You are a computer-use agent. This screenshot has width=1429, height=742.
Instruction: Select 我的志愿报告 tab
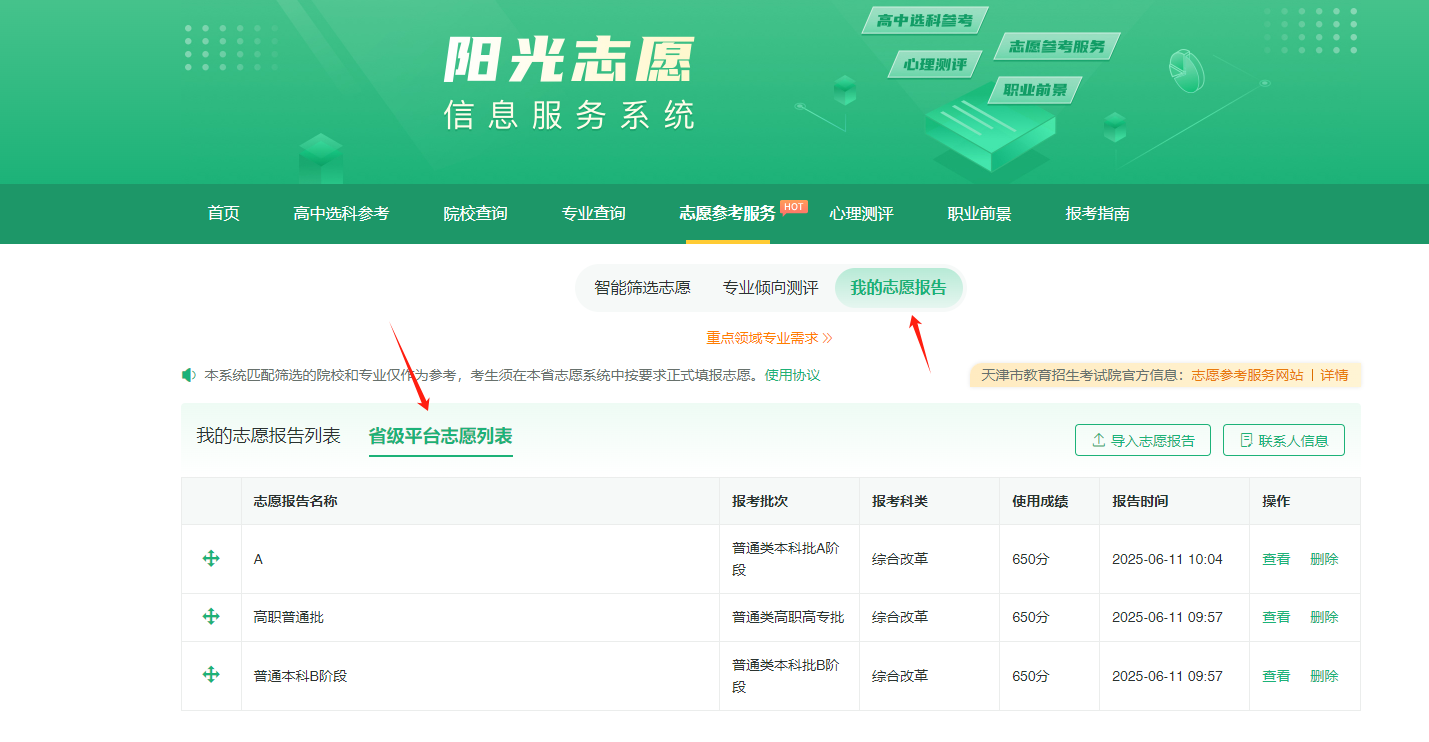tap(898, 288)
